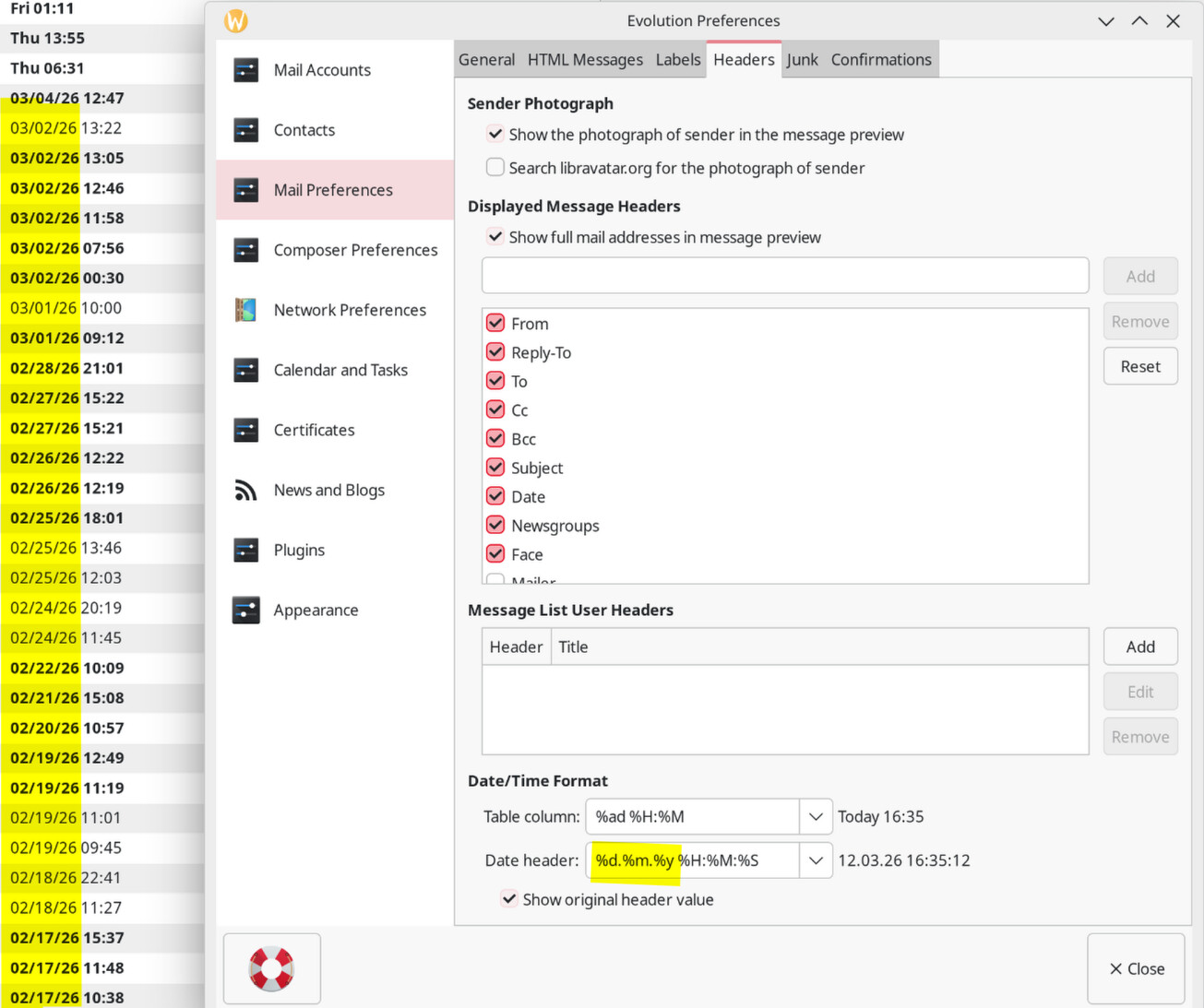Image resolution: width=1204 pixels, height=1008 pixels.
Task: Switch to the HTML Messages tab
Action: coord(585,60)
